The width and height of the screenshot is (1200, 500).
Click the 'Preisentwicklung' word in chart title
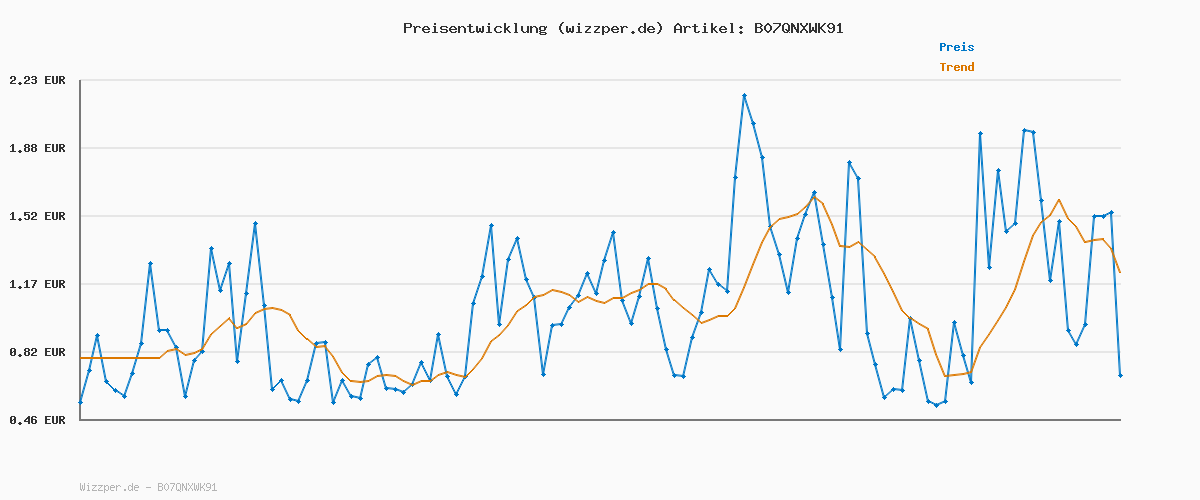(x=475, y=28)
